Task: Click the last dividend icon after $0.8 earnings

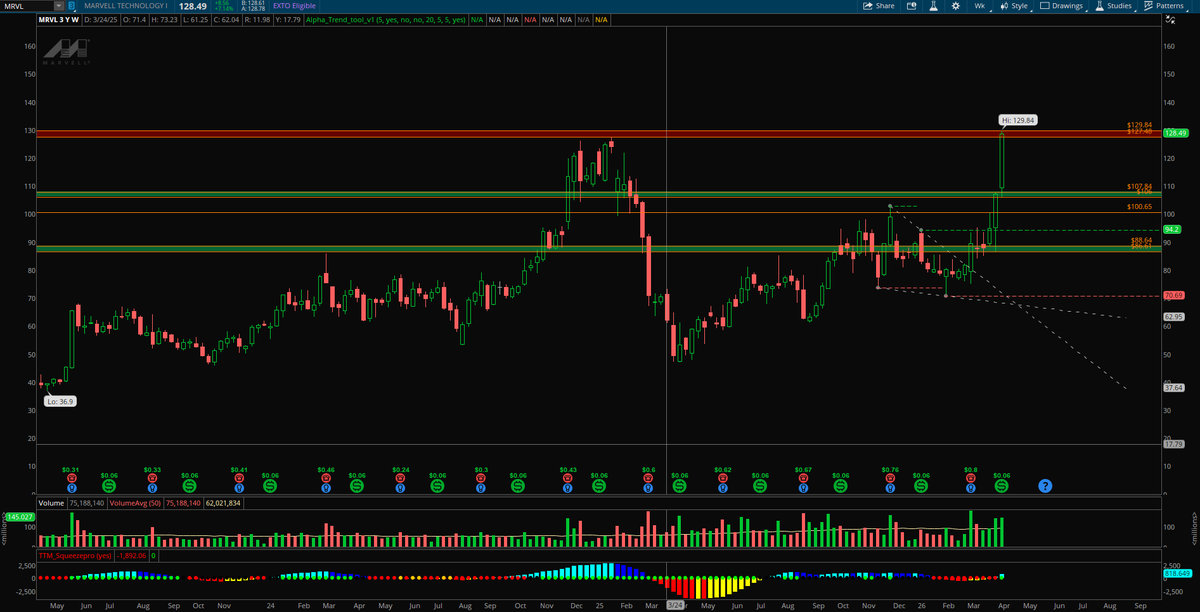Action: 1001,485
